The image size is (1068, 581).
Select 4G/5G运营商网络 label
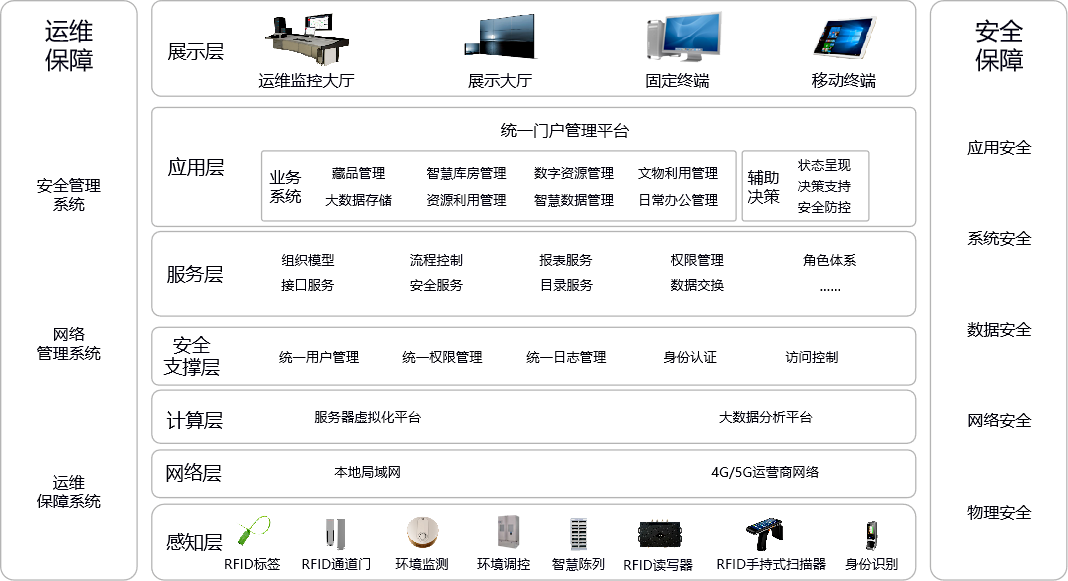[x=765, y=472]
